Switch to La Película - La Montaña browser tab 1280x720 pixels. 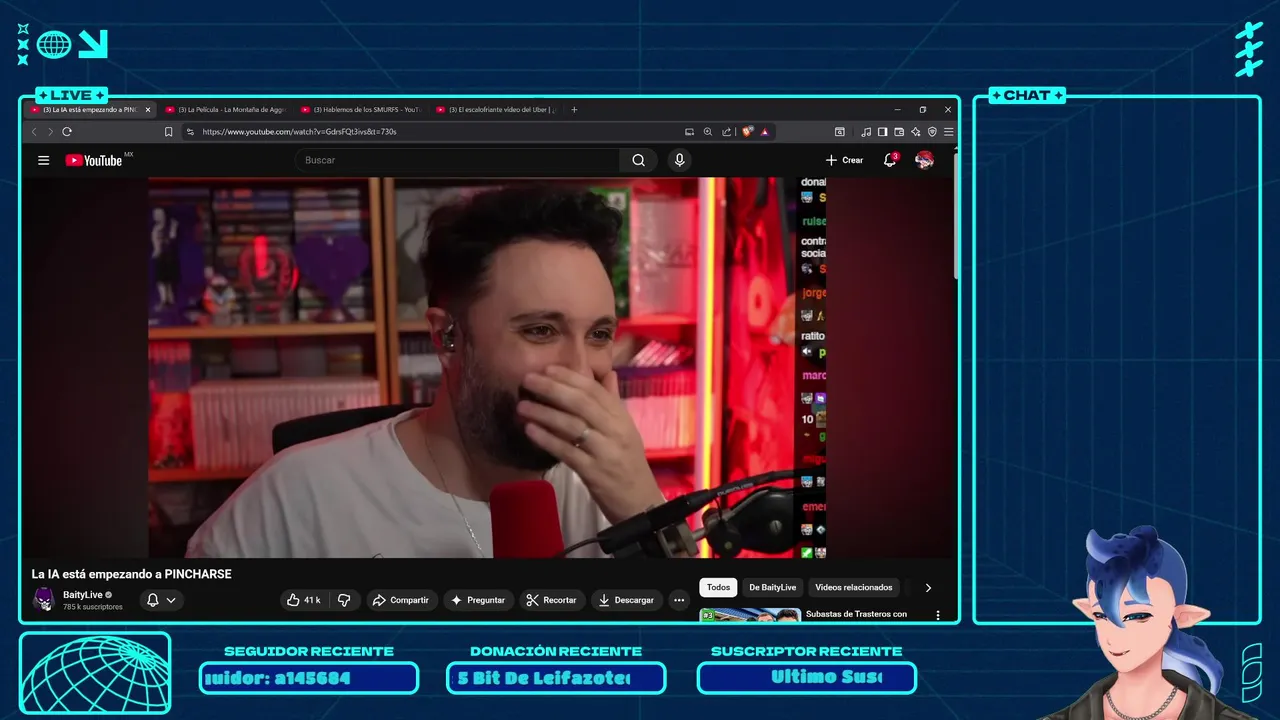coord(224,110)
